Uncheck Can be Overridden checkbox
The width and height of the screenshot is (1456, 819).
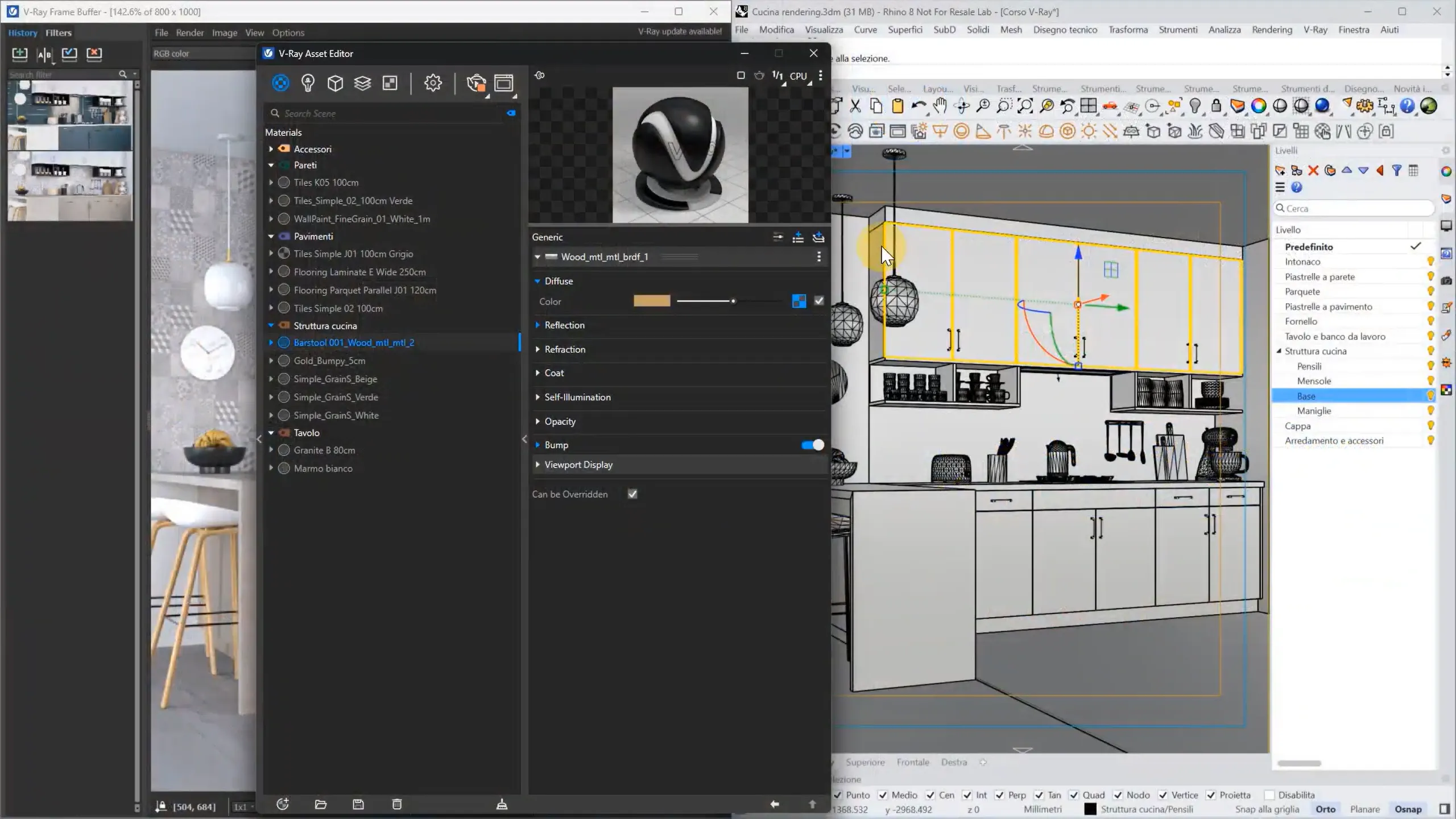(x=632, y=494)
